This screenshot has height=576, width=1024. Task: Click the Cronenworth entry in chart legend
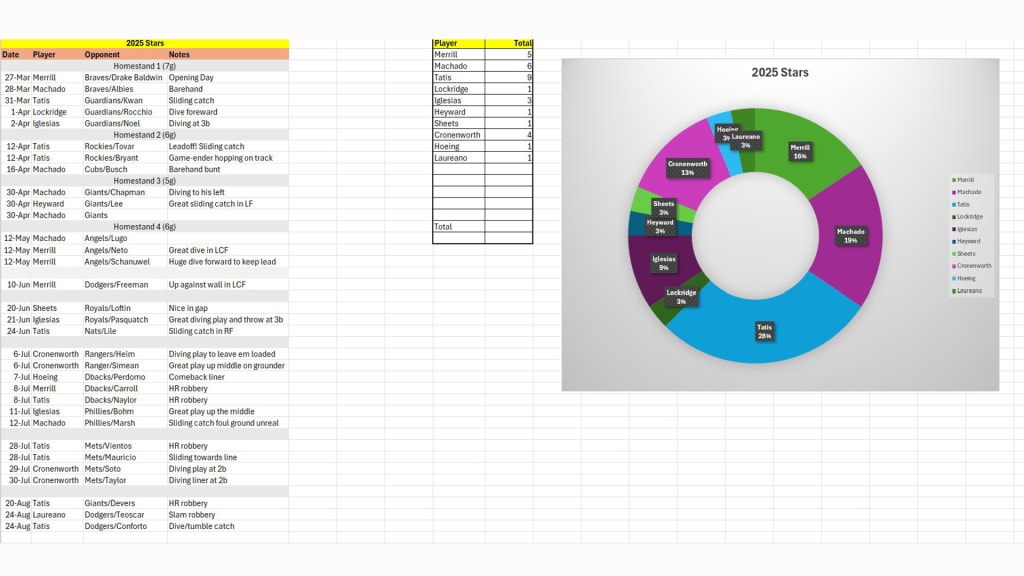click(x=971, y=266)
